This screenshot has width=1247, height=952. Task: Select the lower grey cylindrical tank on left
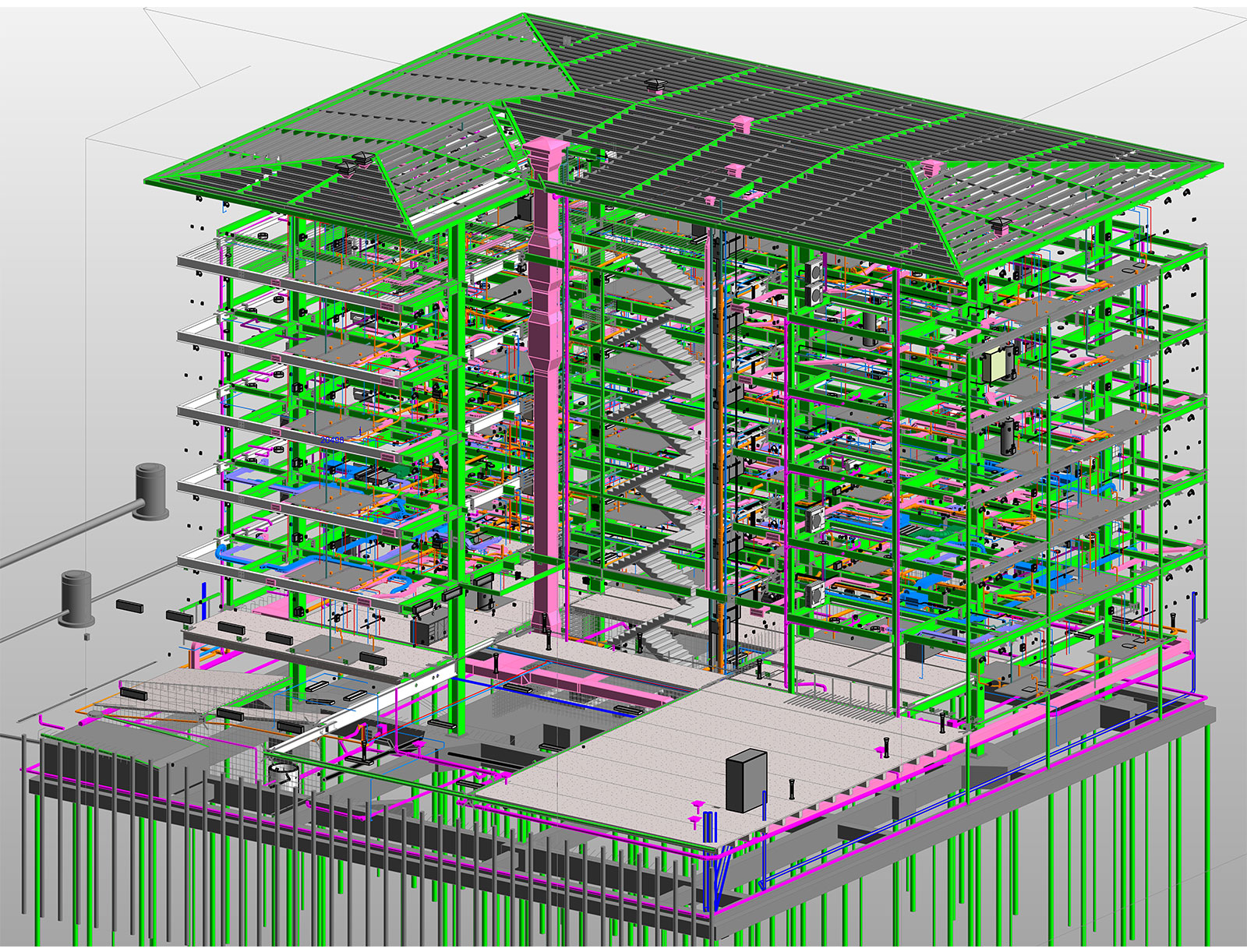[78, 597]
